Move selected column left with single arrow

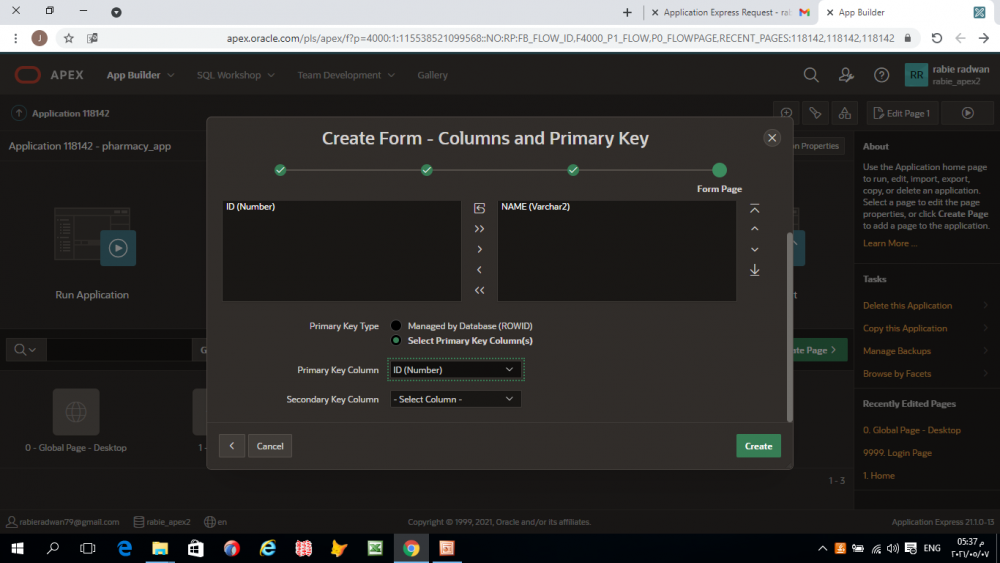480,270
